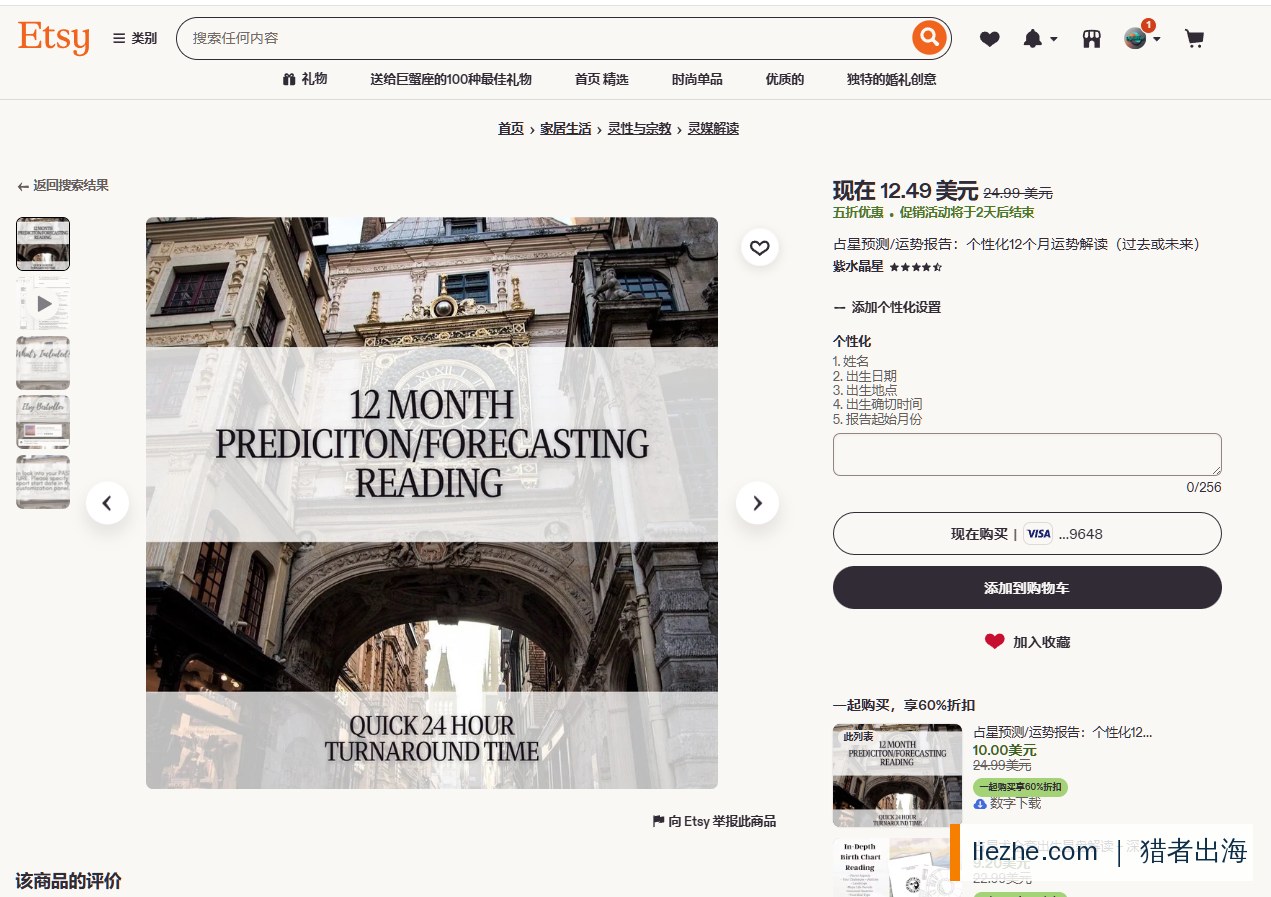Show previous image with left arrow
The height and width of the screenshot is (897, 1271).
[107, 503]
